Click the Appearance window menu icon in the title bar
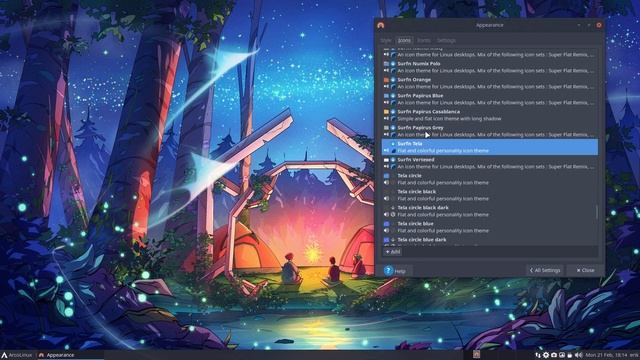 (x=381, y=25)
